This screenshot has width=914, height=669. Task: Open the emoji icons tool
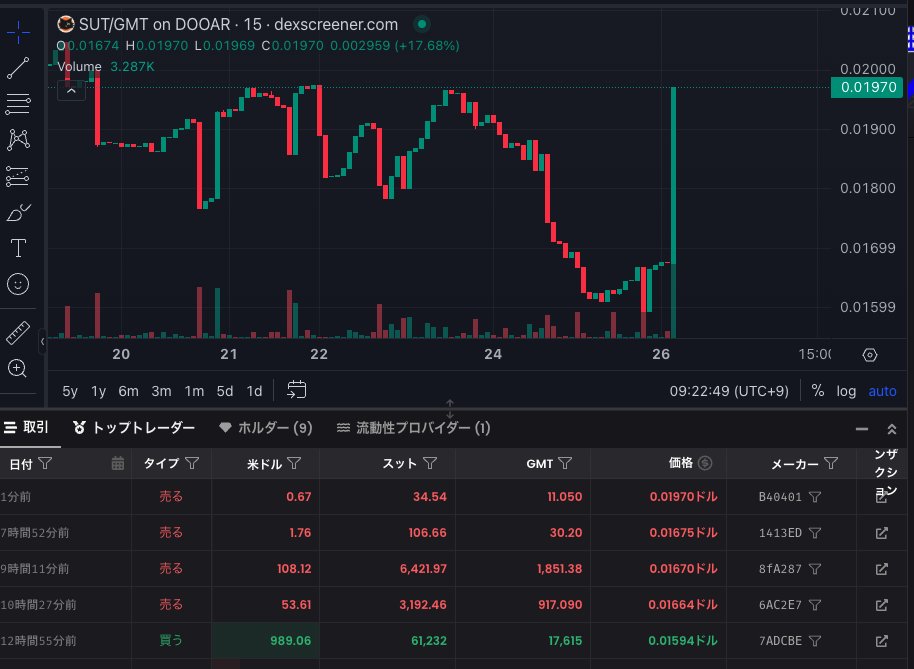click(18, 284)
